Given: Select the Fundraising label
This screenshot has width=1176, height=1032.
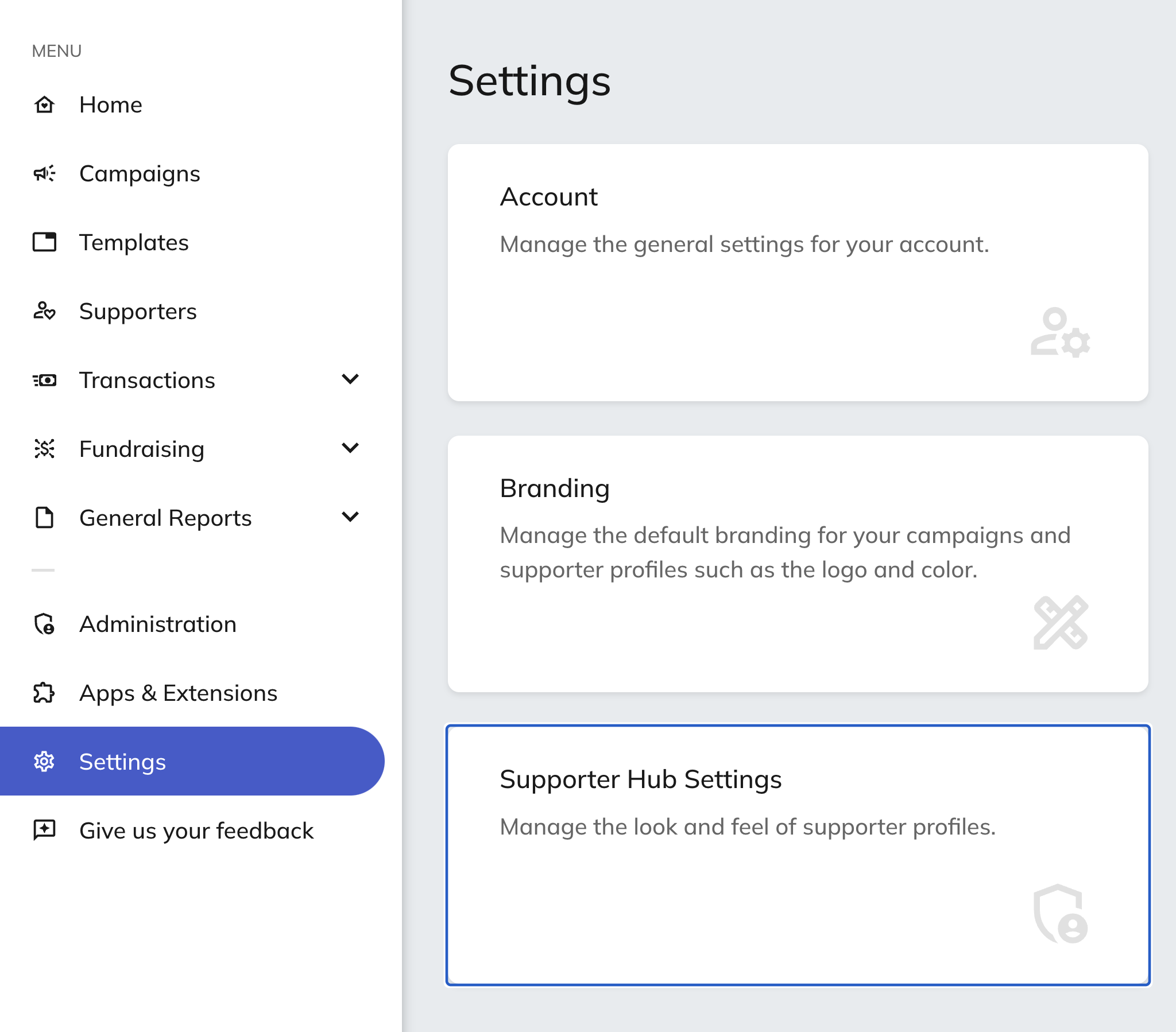Looking at the screenshot, I should [142, 449].
